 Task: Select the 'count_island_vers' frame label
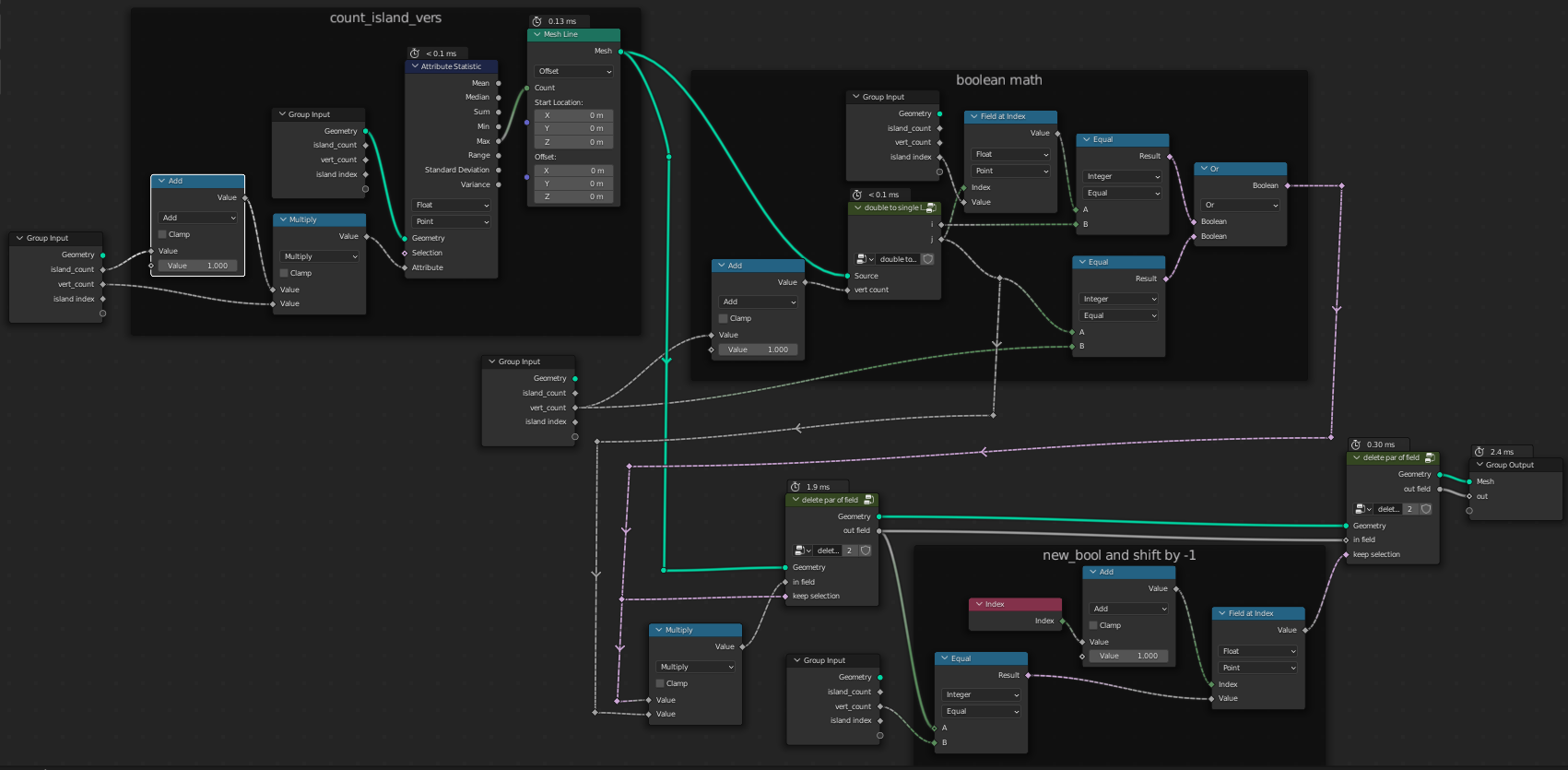click(x=385, y=18)
